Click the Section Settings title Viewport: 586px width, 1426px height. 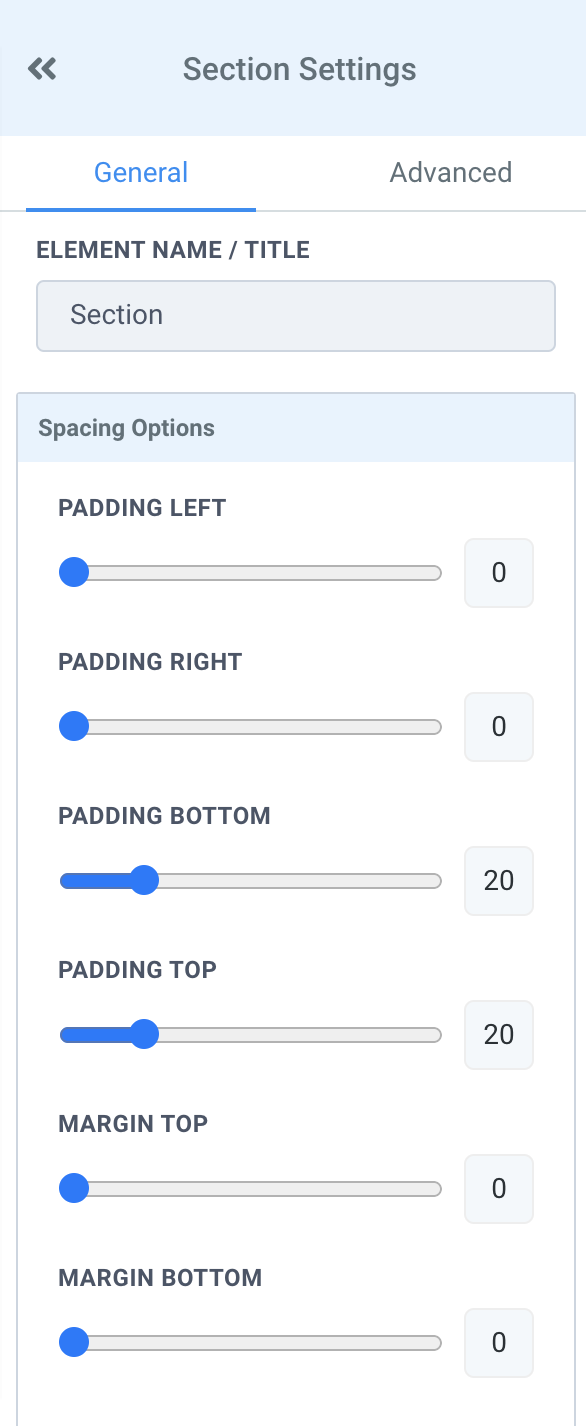pos(299,68)
